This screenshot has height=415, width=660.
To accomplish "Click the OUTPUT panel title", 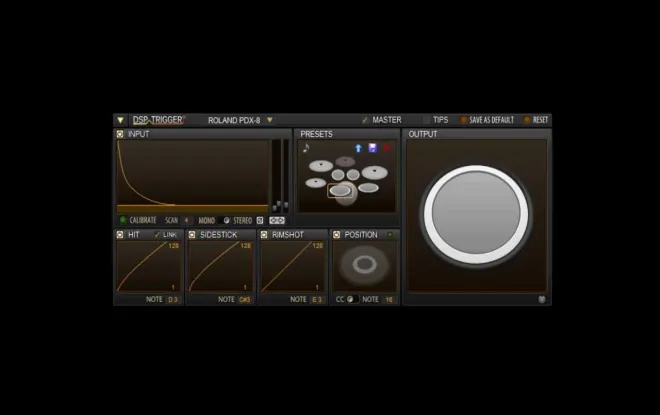I will 423,134.
